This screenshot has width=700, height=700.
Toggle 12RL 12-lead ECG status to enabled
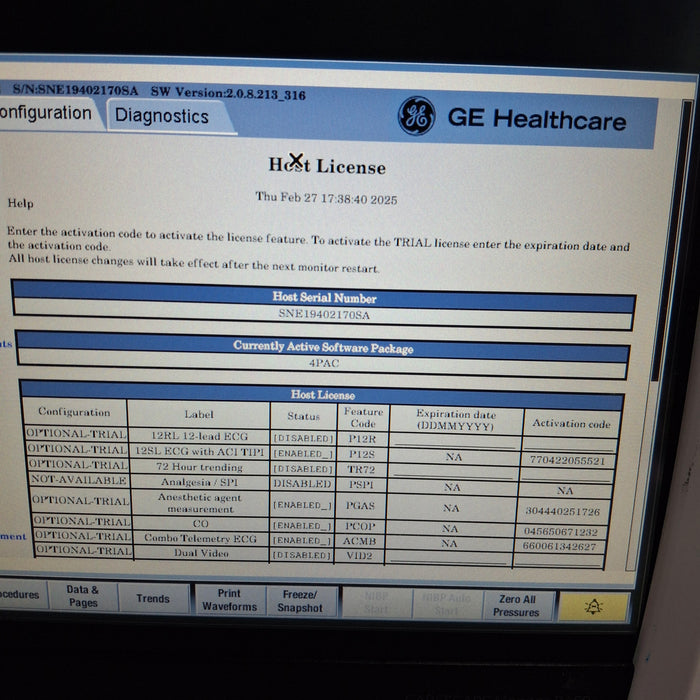pos(303,438)
